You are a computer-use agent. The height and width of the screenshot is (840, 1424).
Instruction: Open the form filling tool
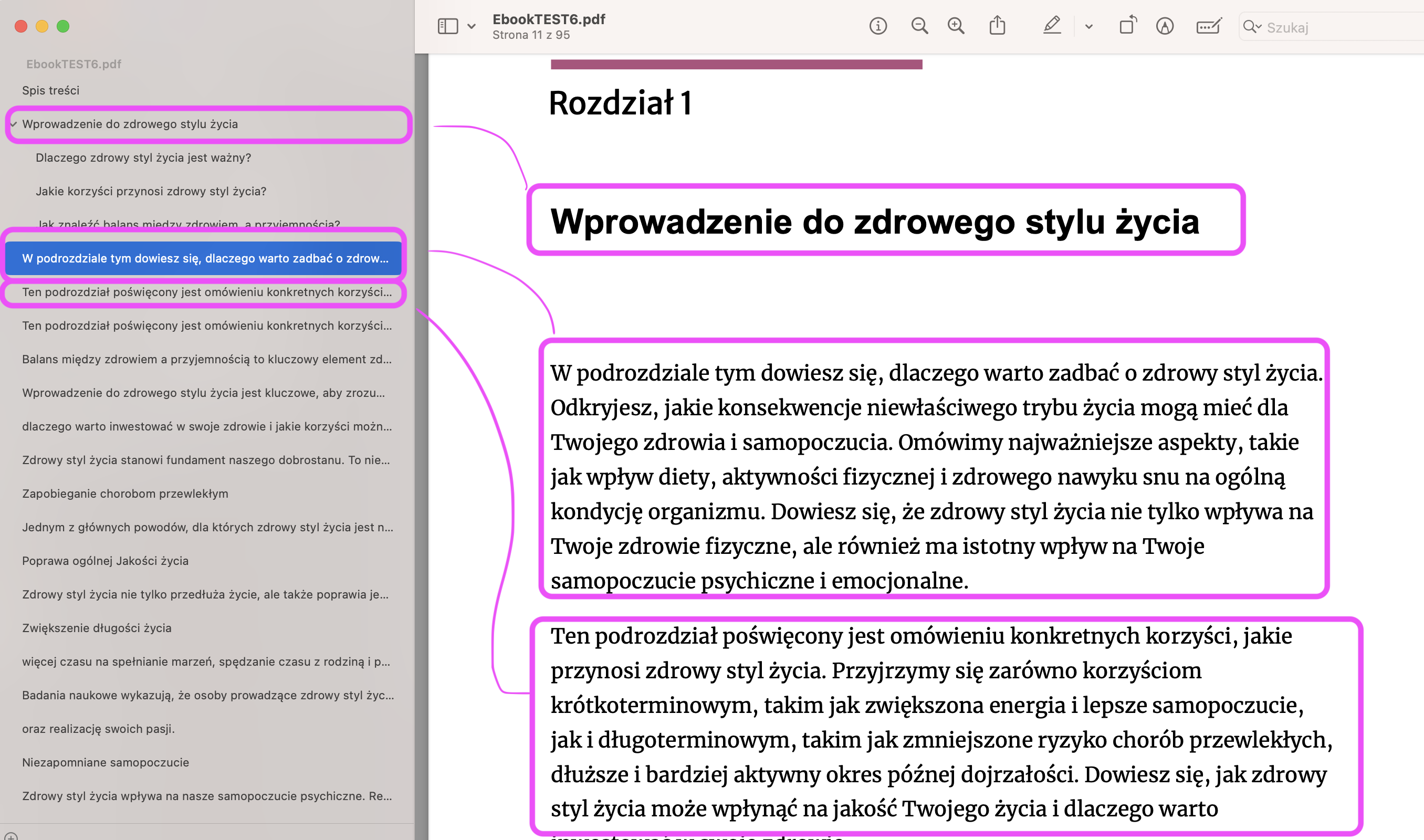tap(1209, 26)
